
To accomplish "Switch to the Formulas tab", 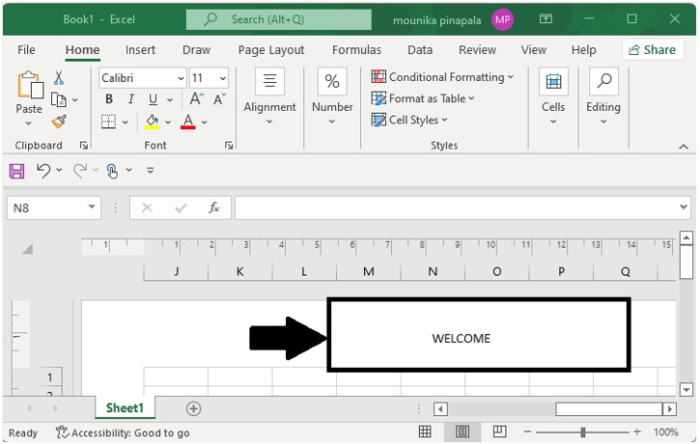I will pos(357,50).
